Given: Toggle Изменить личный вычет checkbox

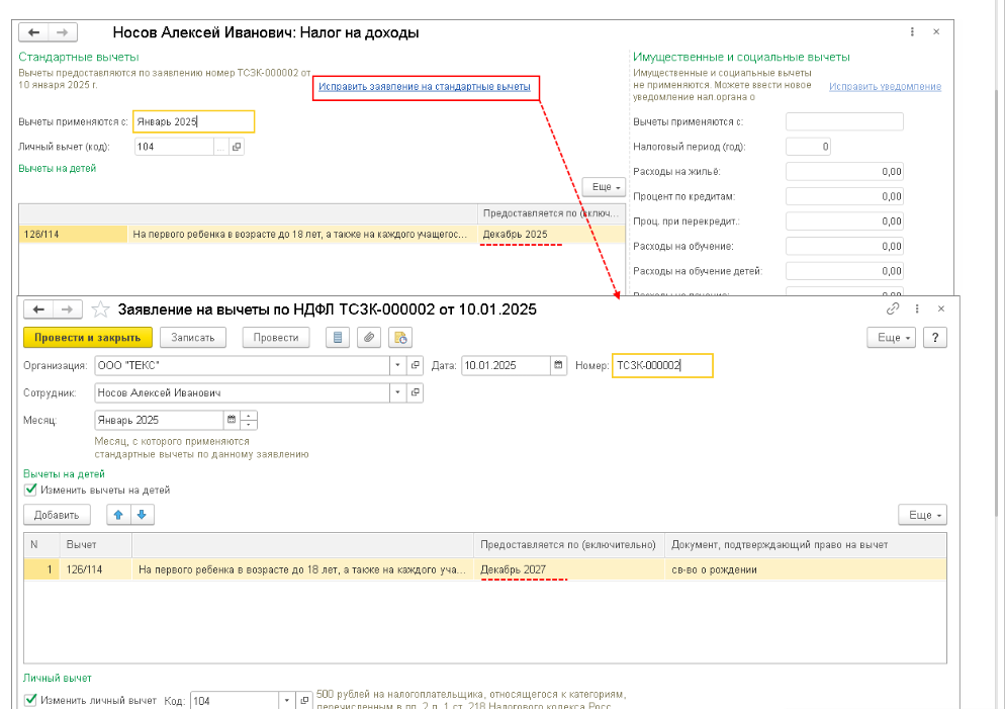Looking at the screenshot, I should (x=30, y=700).
